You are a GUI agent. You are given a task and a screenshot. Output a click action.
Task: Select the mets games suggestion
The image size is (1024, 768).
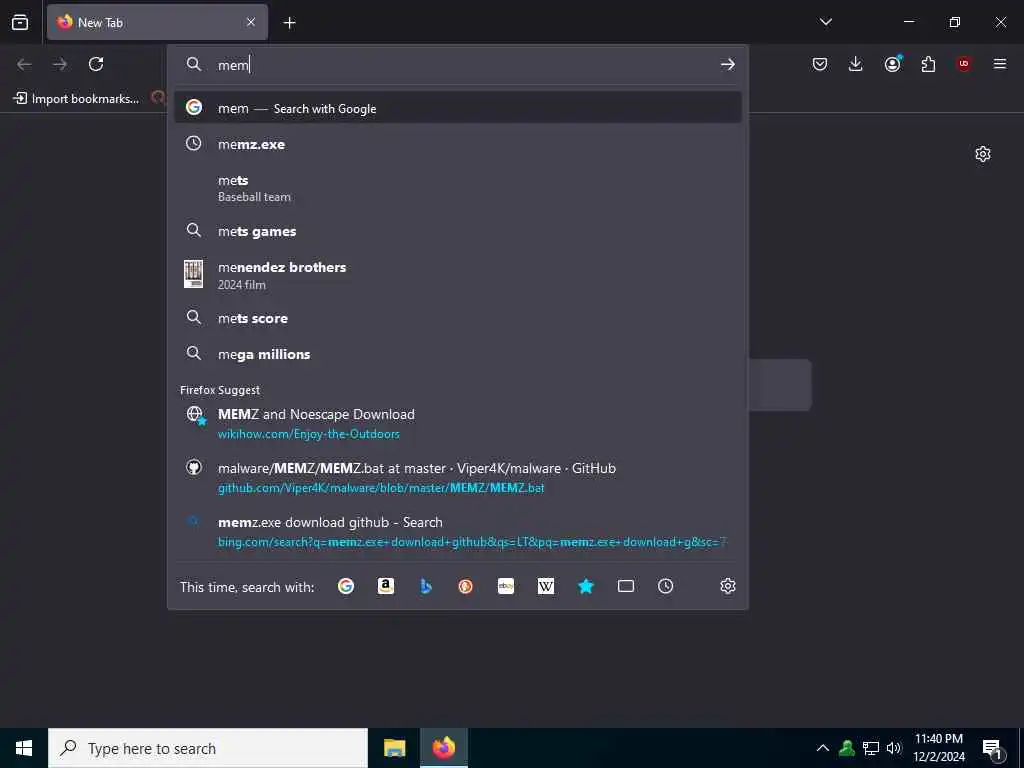(458, 231)
